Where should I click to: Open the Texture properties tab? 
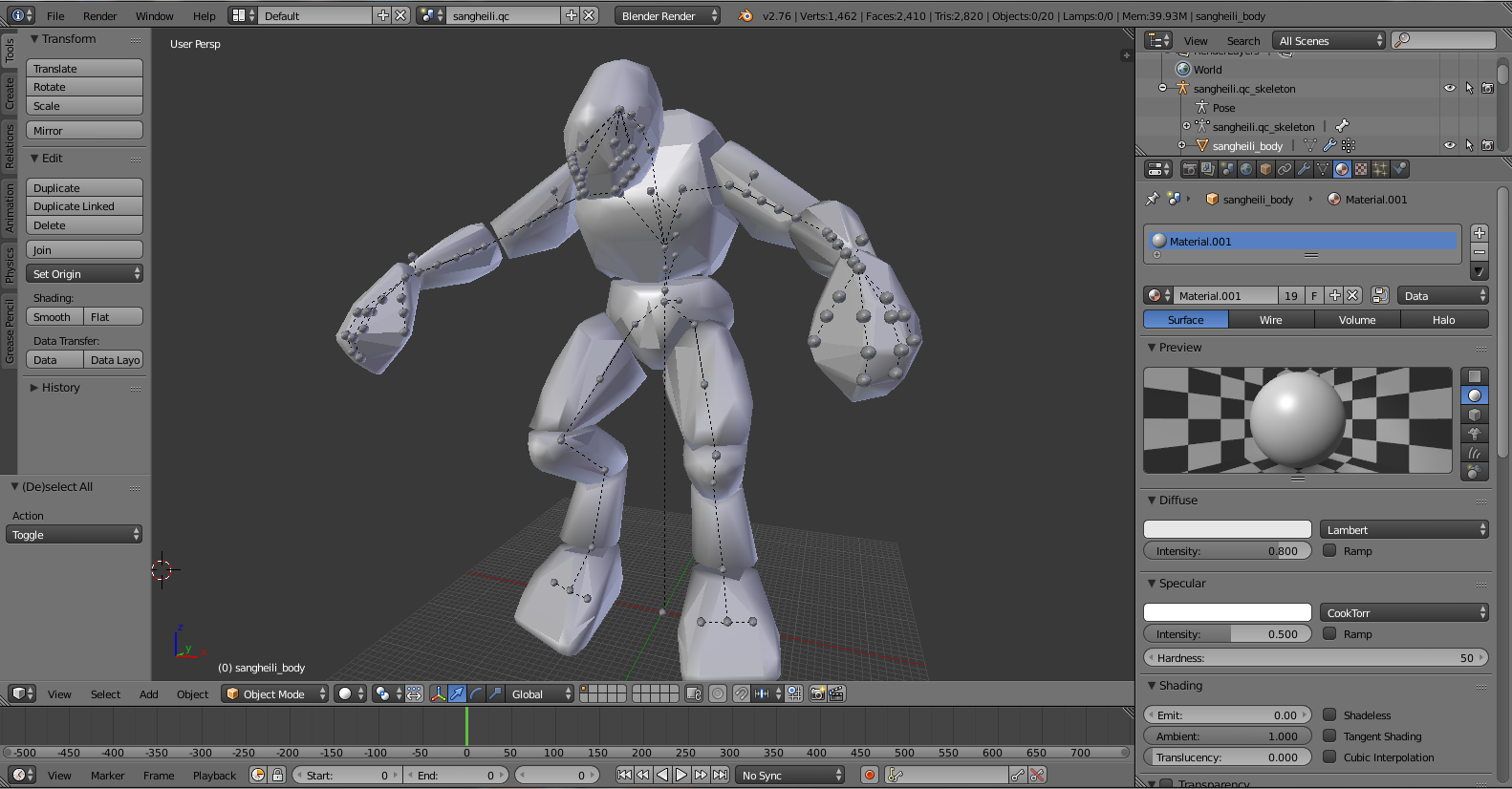[1361, 169]
